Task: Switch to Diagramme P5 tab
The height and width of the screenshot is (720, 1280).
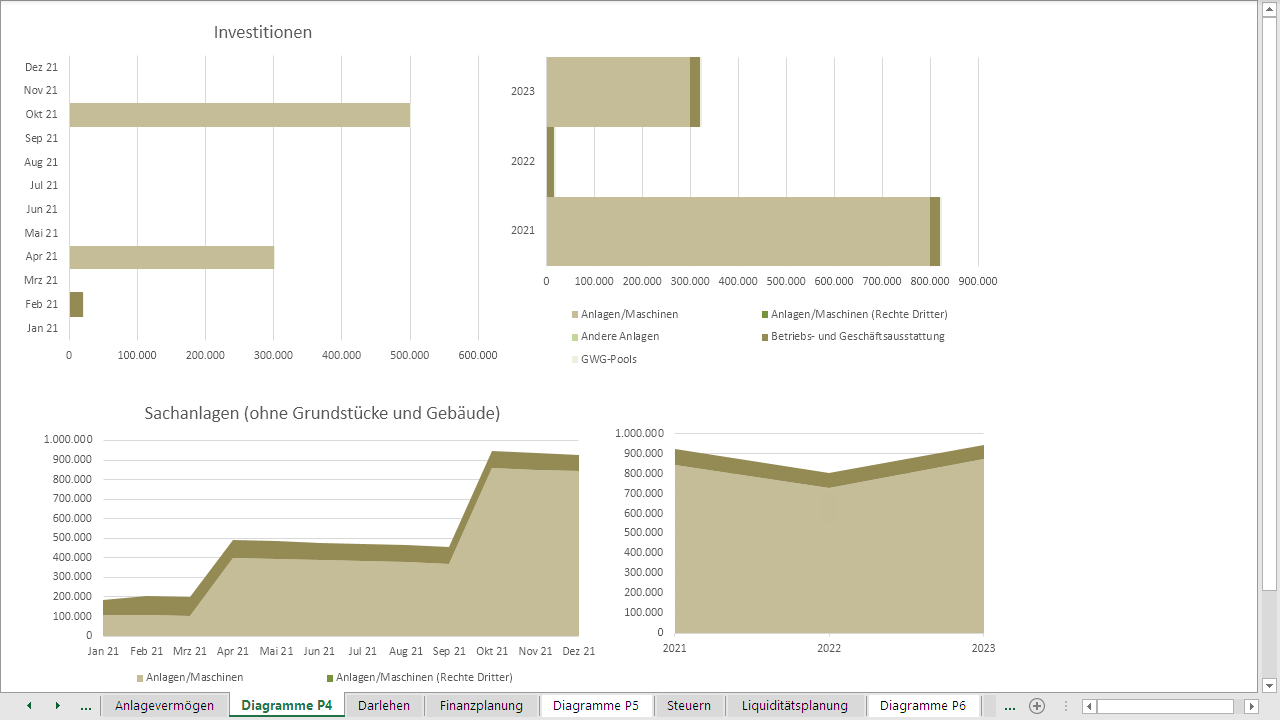Action: (x=596, y=706)
